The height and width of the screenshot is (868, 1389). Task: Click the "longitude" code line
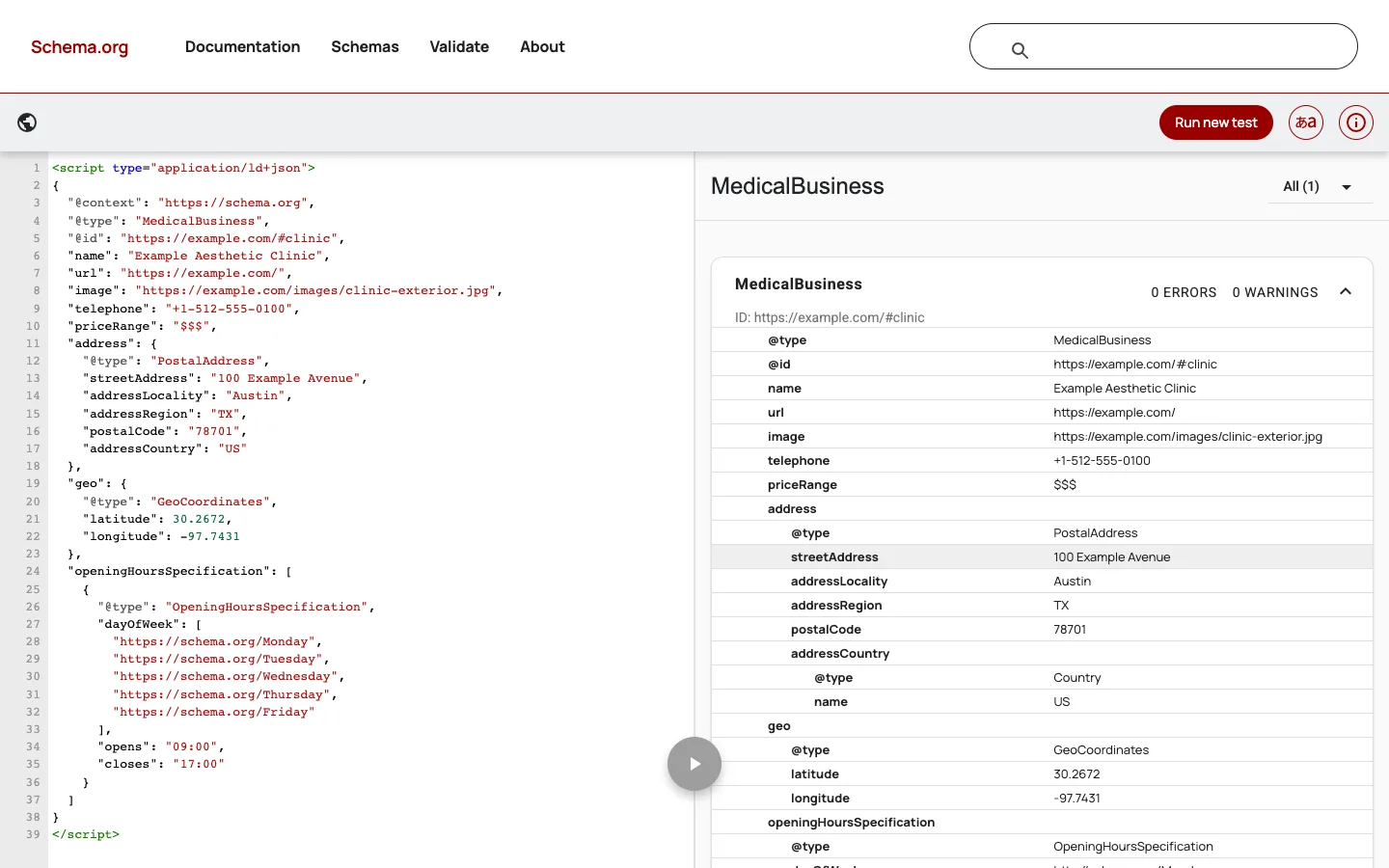[161, 536]
